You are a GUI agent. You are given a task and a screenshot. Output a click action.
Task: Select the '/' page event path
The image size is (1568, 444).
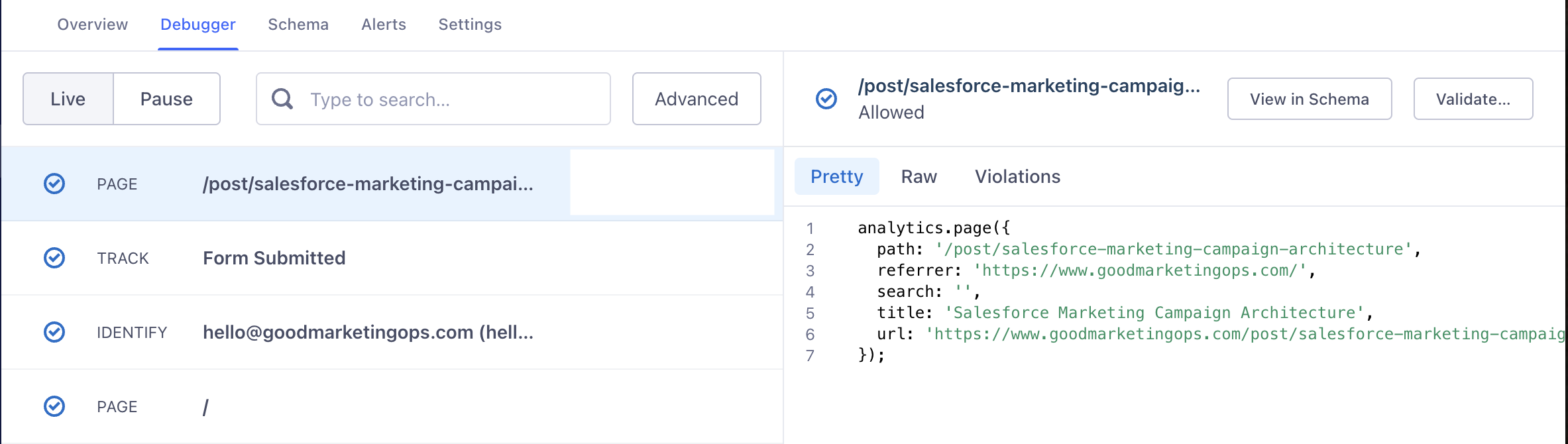(x=205, y=407)
